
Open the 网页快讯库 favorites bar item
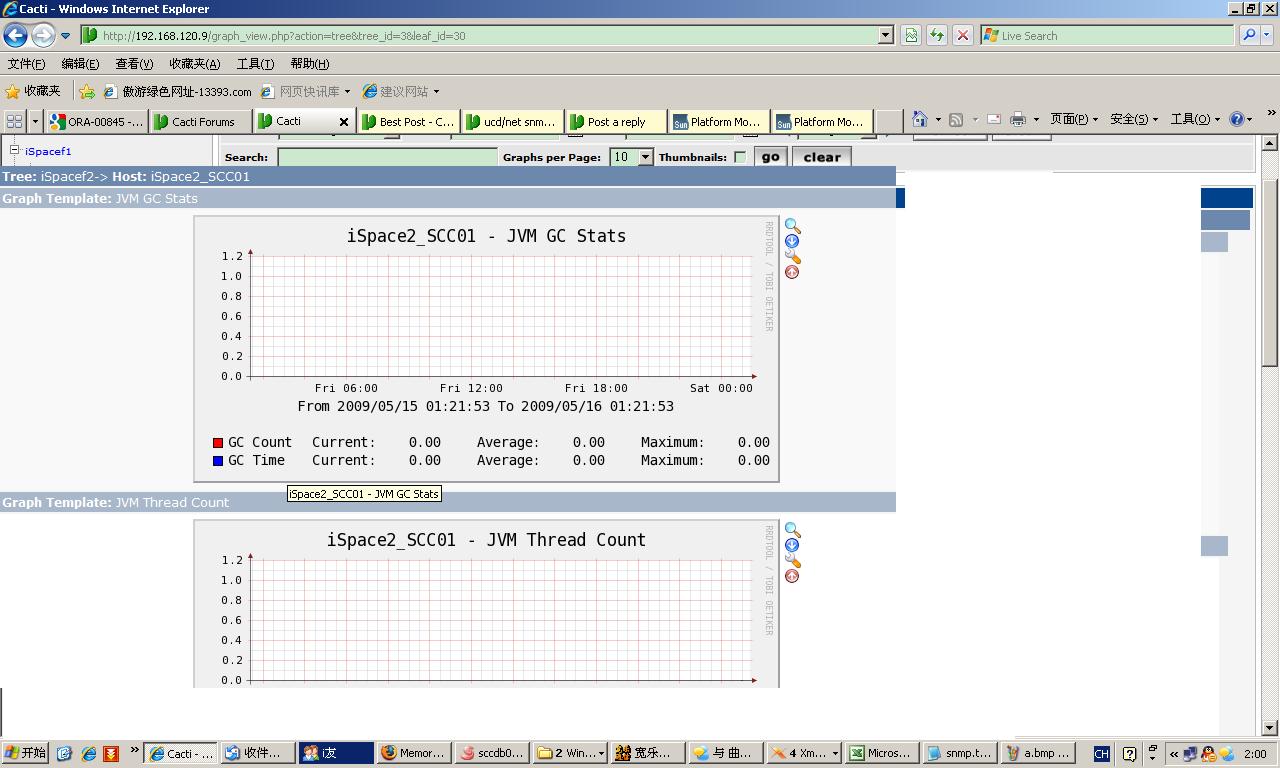pos(306,91)
